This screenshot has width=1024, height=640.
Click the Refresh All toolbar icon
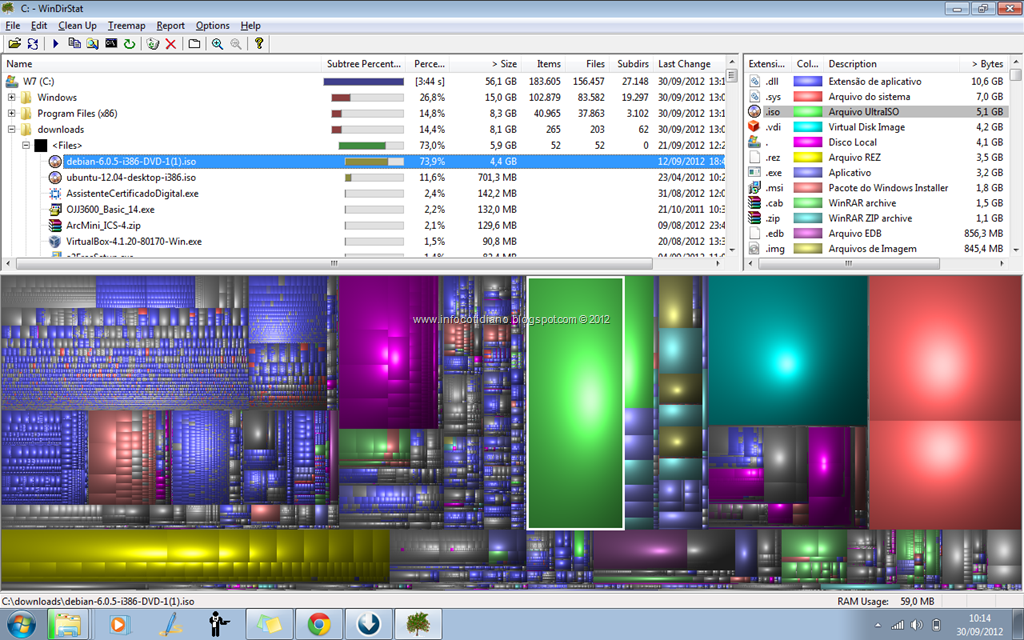click(x=32, y=45)
